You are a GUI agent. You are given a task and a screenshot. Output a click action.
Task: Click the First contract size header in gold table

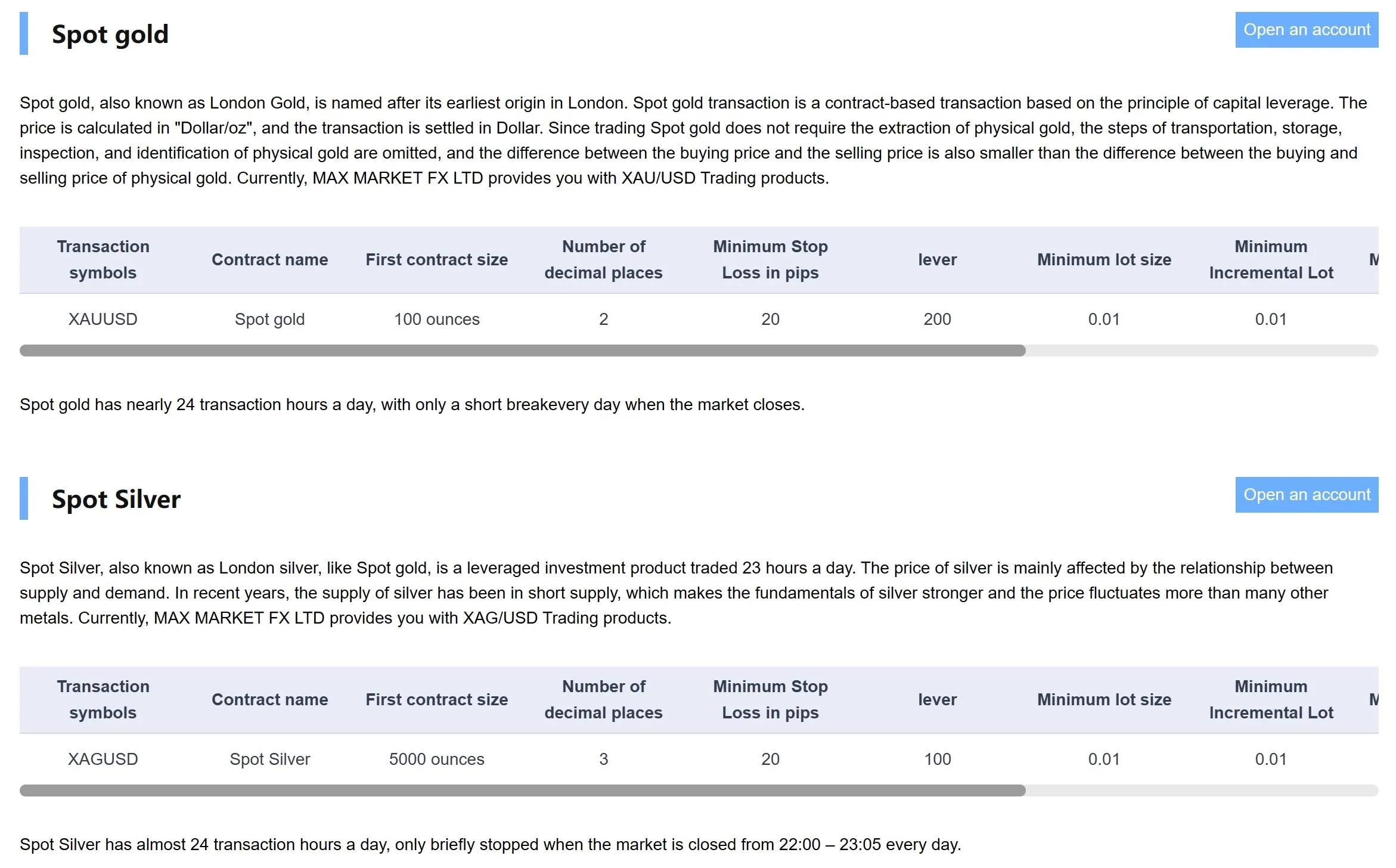click(x=437, y=260)
